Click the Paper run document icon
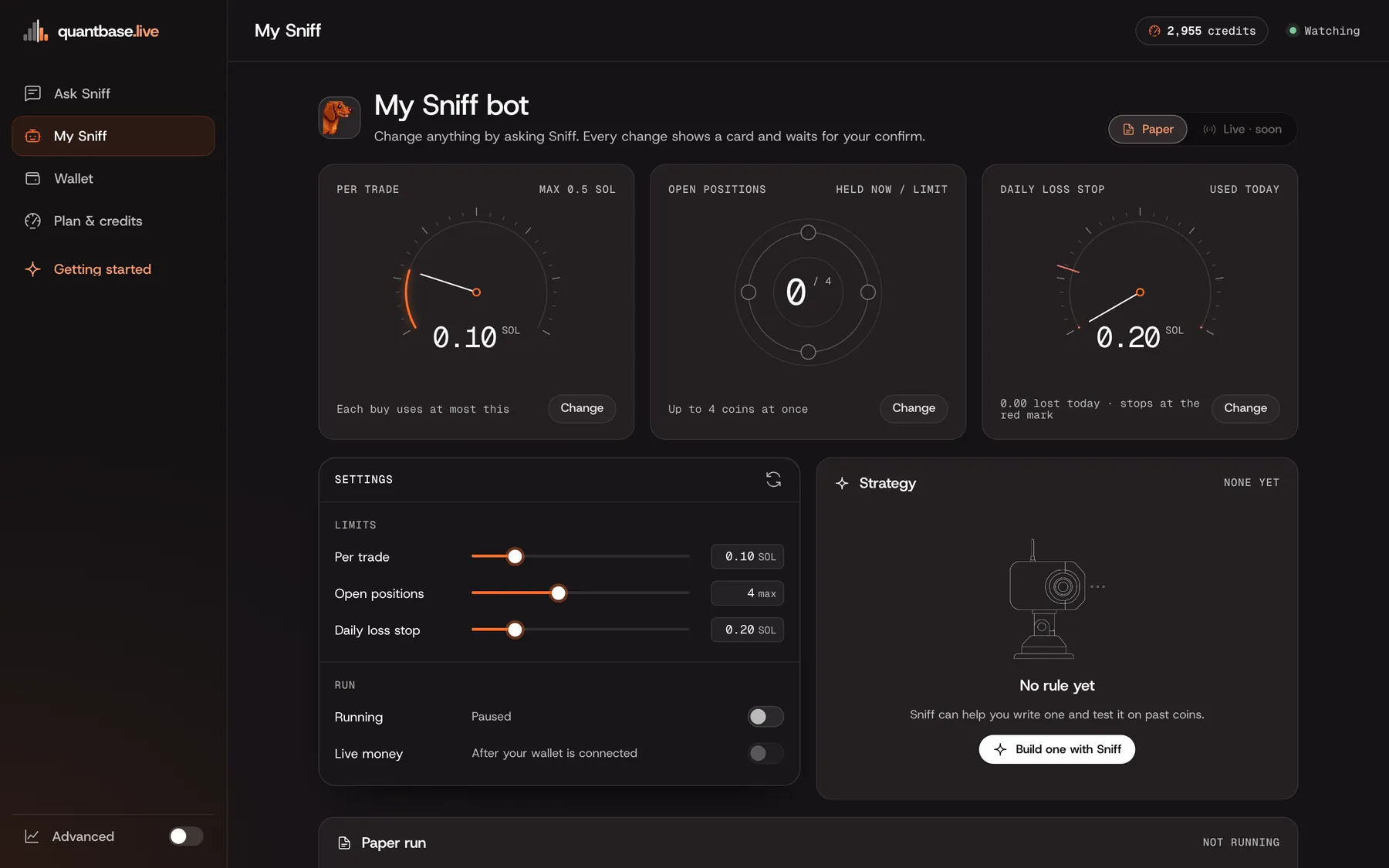 tap(344, 843)
